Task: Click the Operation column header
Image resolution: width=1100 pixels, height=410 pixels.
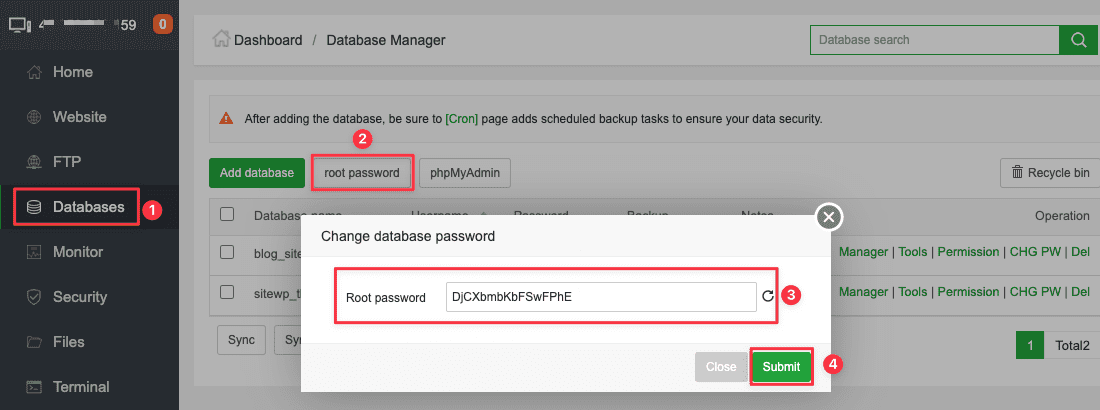Action: click(x=1062, y=216)
